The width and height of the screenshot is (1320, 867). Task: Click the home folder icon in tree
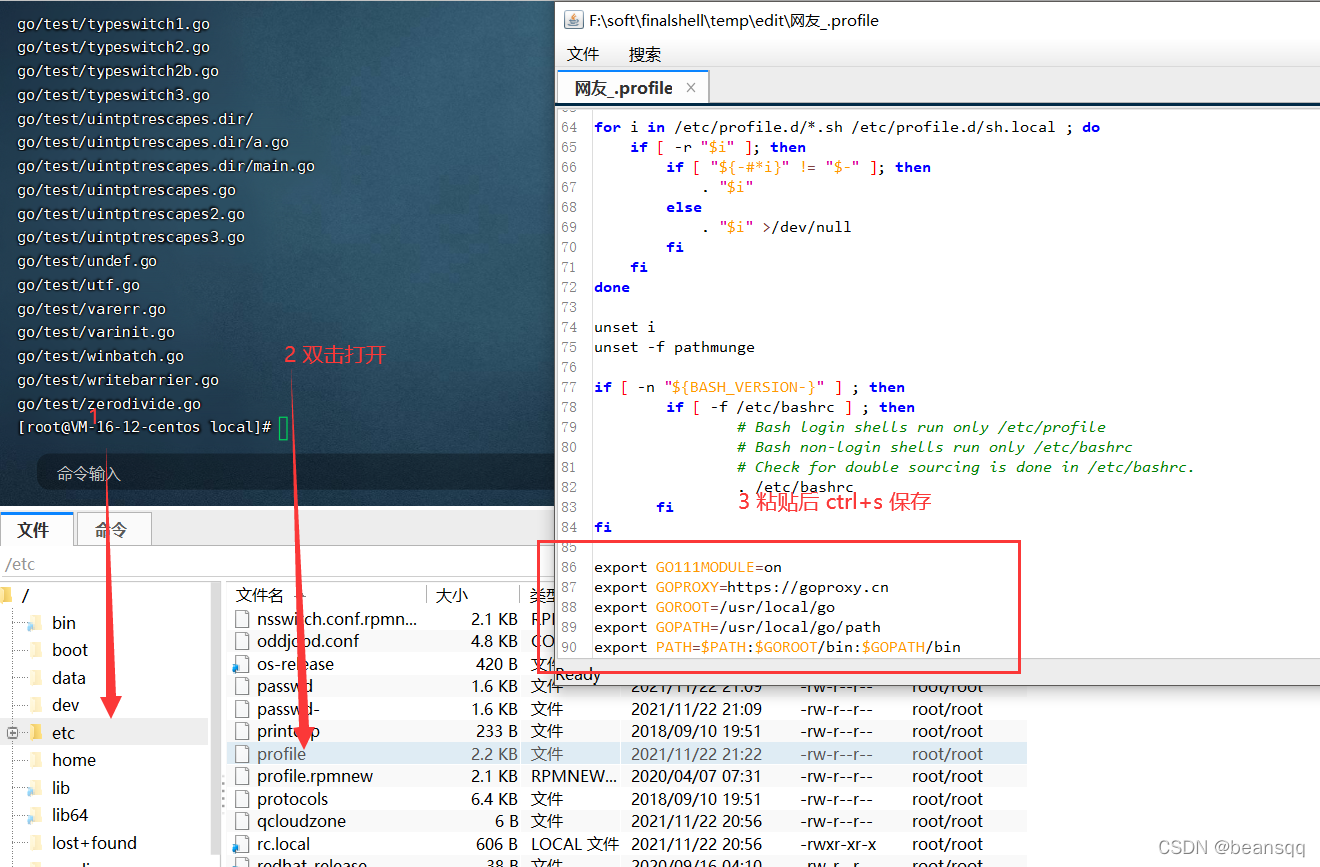(x=35, y=760)
